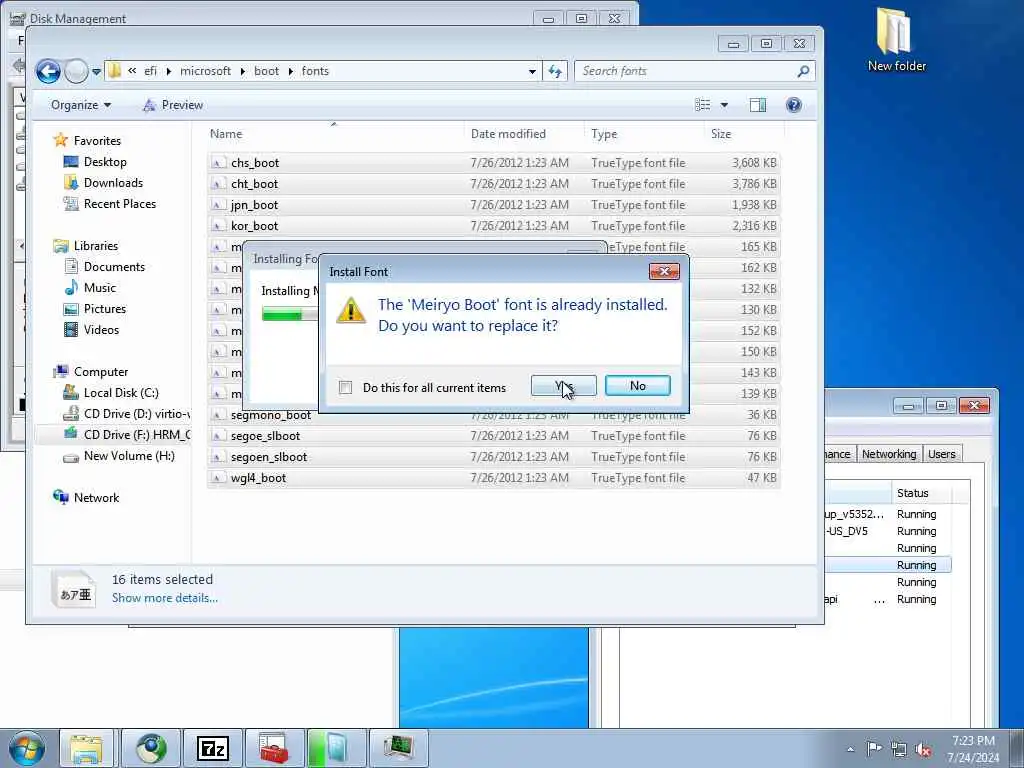Click the boot breadcrumb segment

click(266, 71)
